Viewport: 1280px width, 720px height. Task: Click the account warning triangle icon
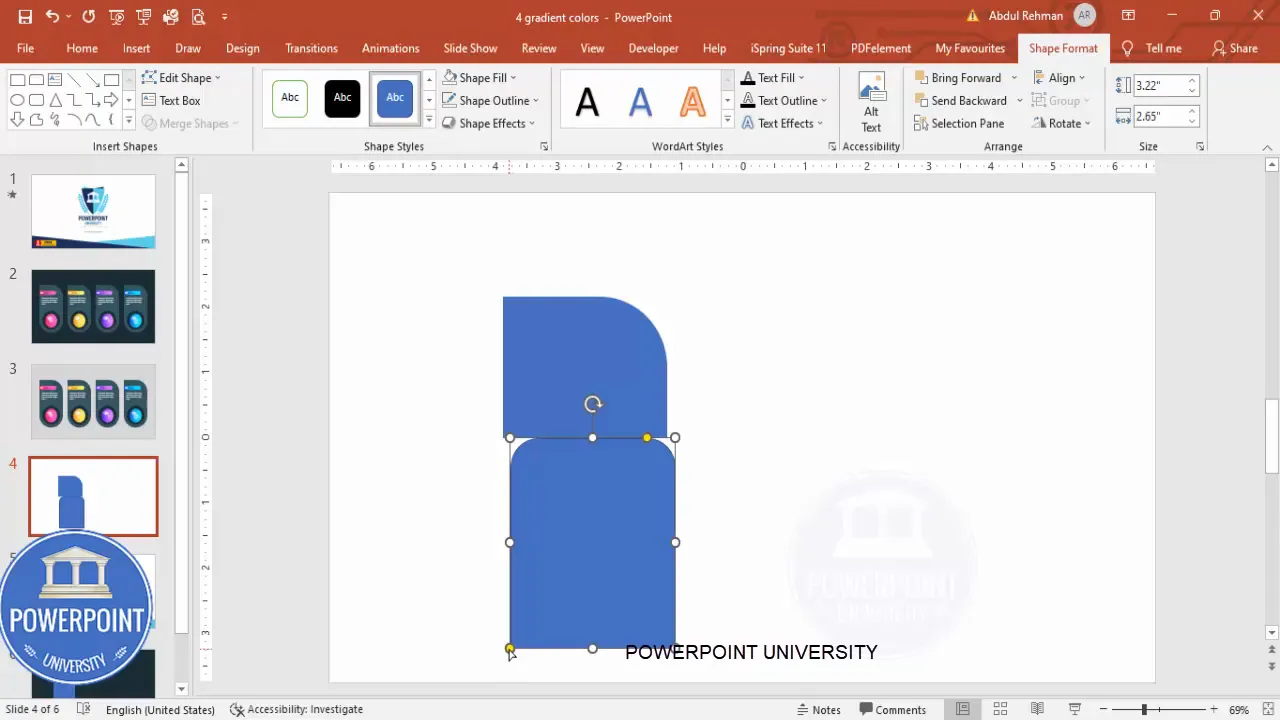click(973, 16)
